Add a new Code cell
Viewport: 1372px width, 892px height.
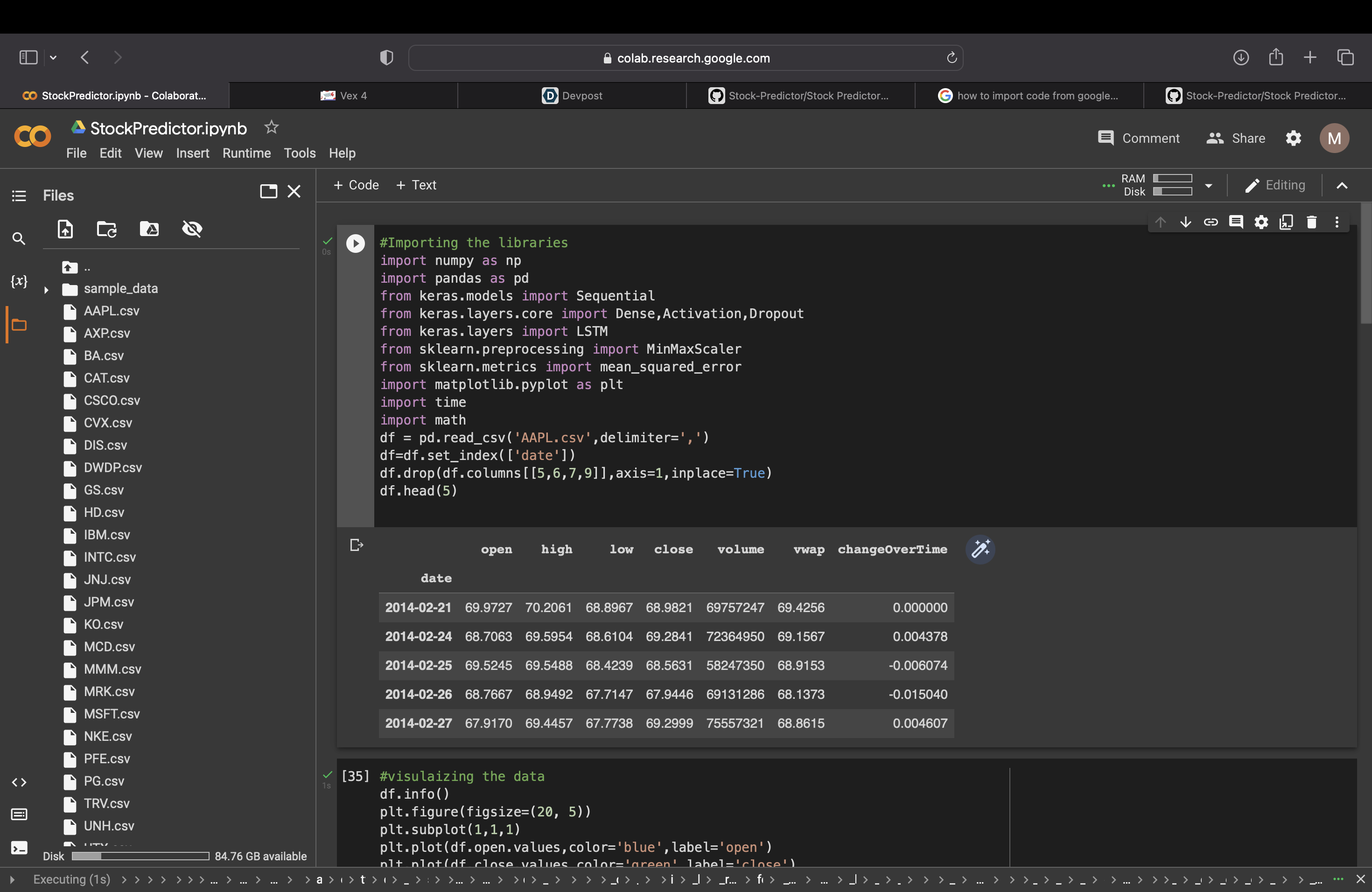356,185
